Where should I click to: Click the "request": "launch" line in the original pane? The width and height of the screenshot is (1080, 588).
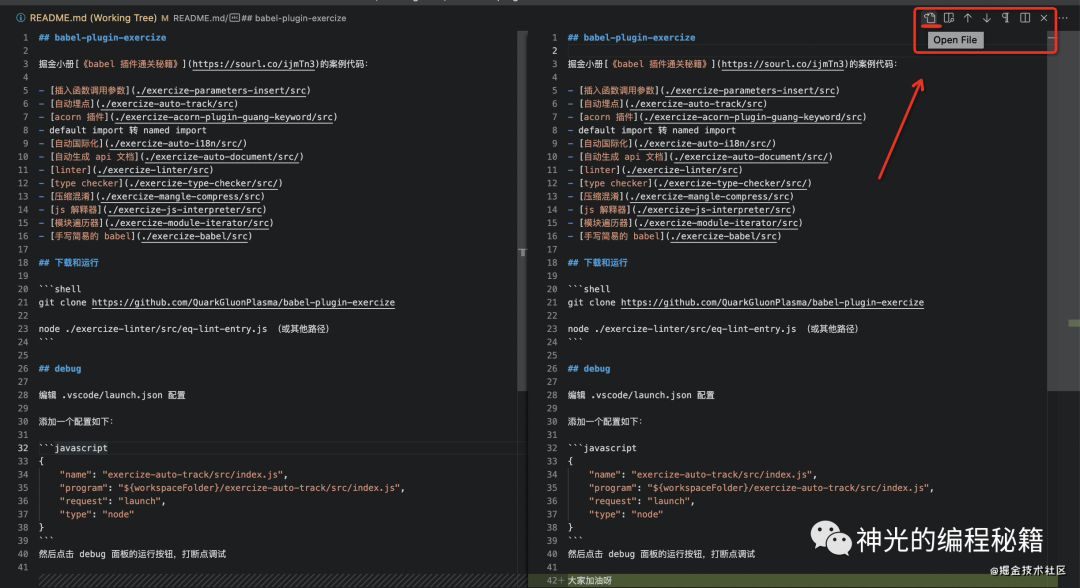point(112,501)
